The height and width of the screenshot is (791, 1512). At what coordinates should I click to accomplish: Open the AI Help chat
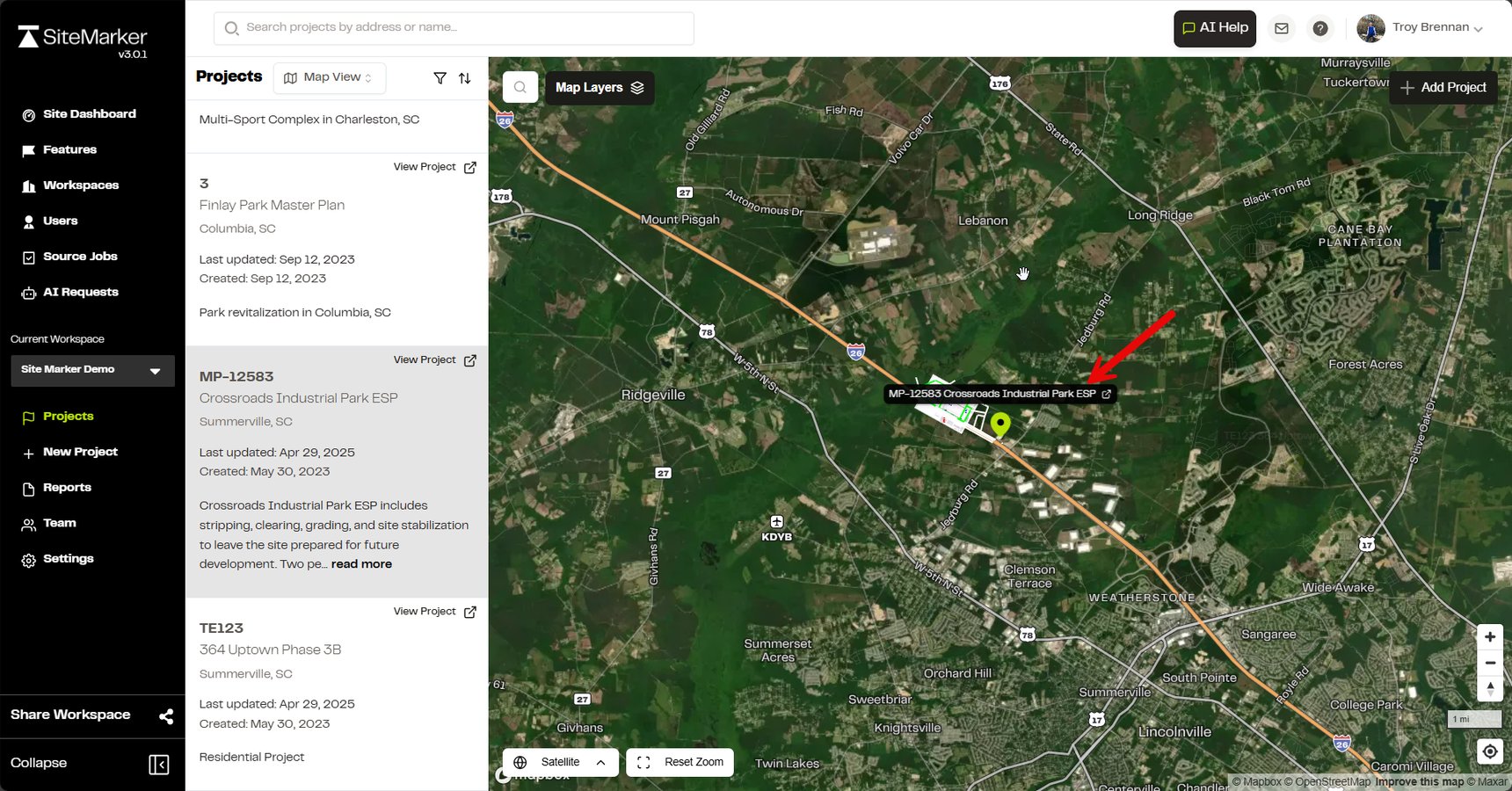click(x=1214, y=27)
